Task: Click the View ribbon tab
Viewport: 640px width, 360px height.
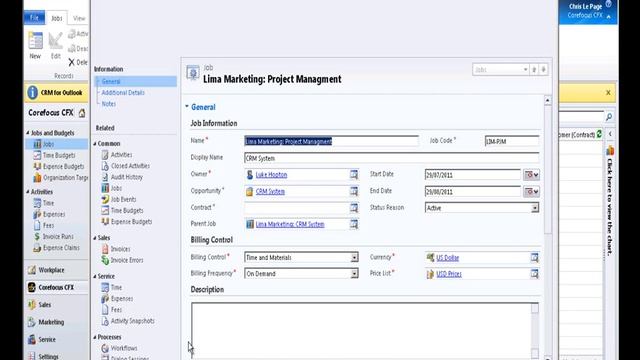Action: click(79, 18)
